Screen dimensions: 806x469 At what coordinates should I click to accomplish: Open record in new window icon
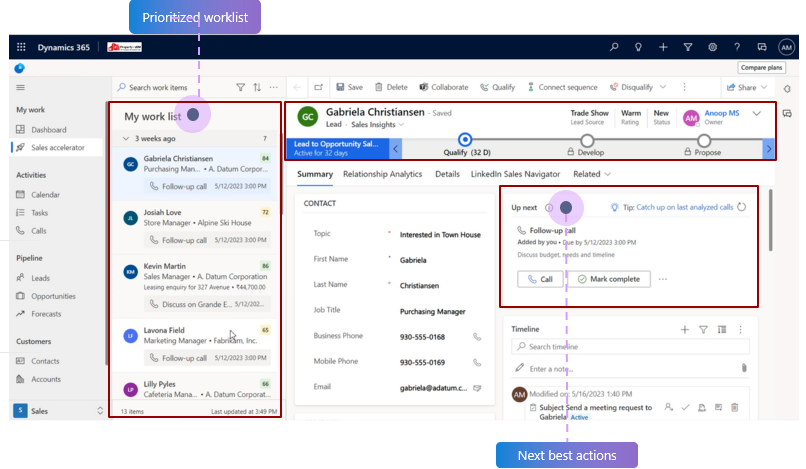pyautogui.click(x=319, y=87)
